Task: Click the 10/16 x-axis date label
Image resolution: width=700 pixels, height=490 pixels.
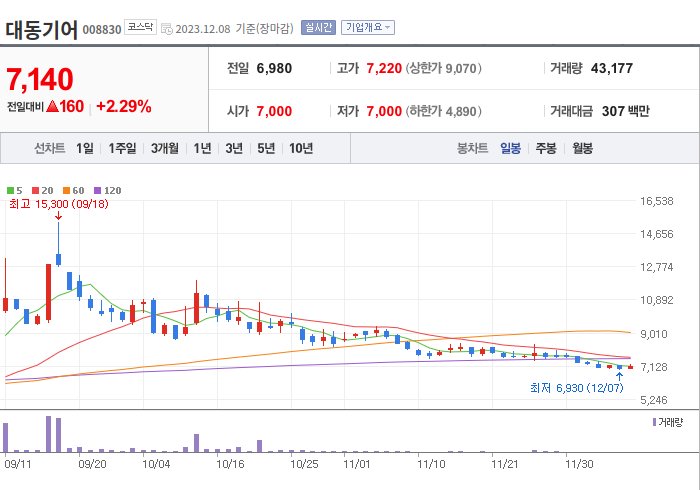Action: coord(230,464)
